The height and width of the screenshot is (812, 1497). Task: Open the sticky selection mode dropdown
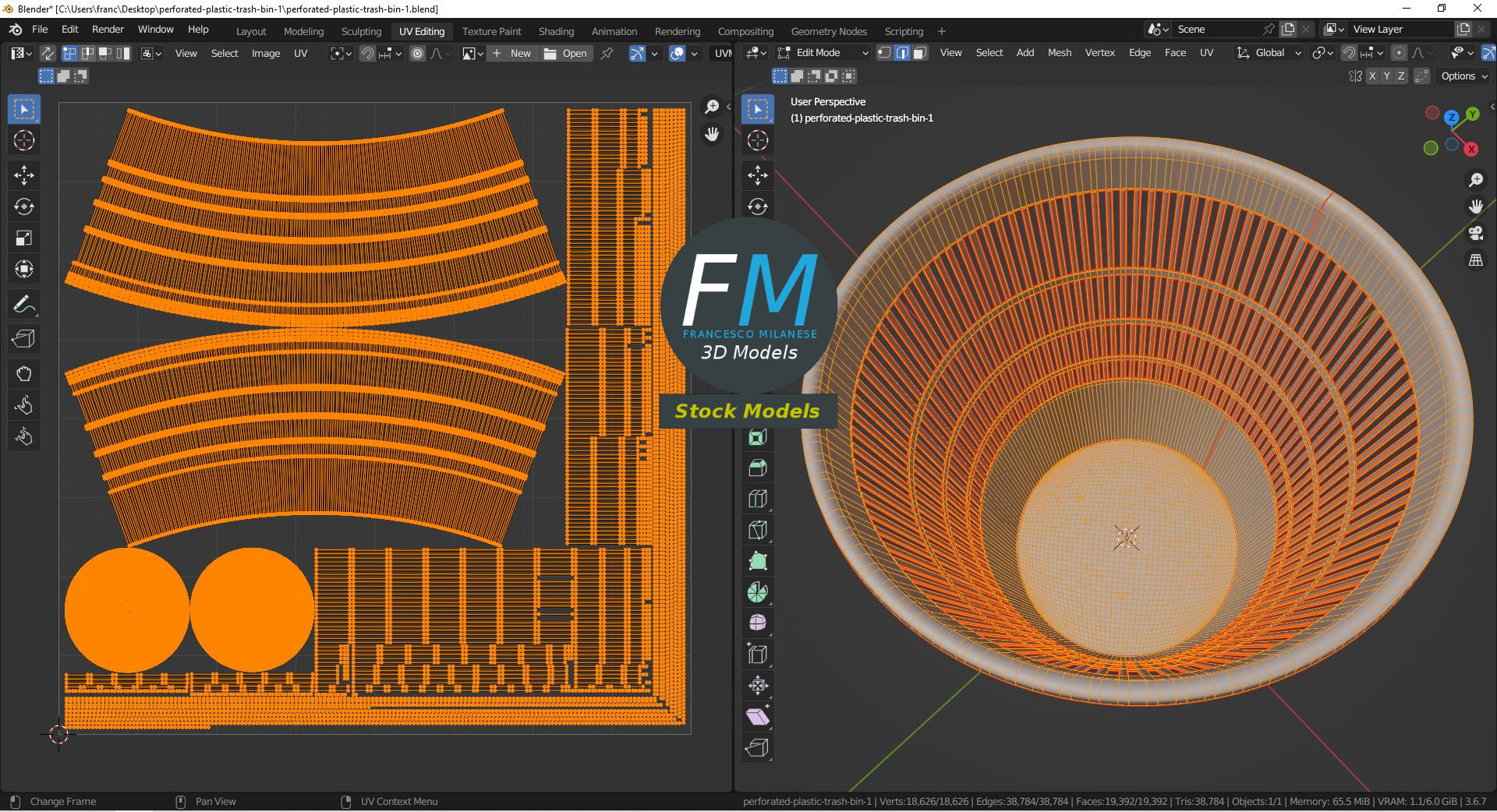pyautogui.click(x=150, y=53)
